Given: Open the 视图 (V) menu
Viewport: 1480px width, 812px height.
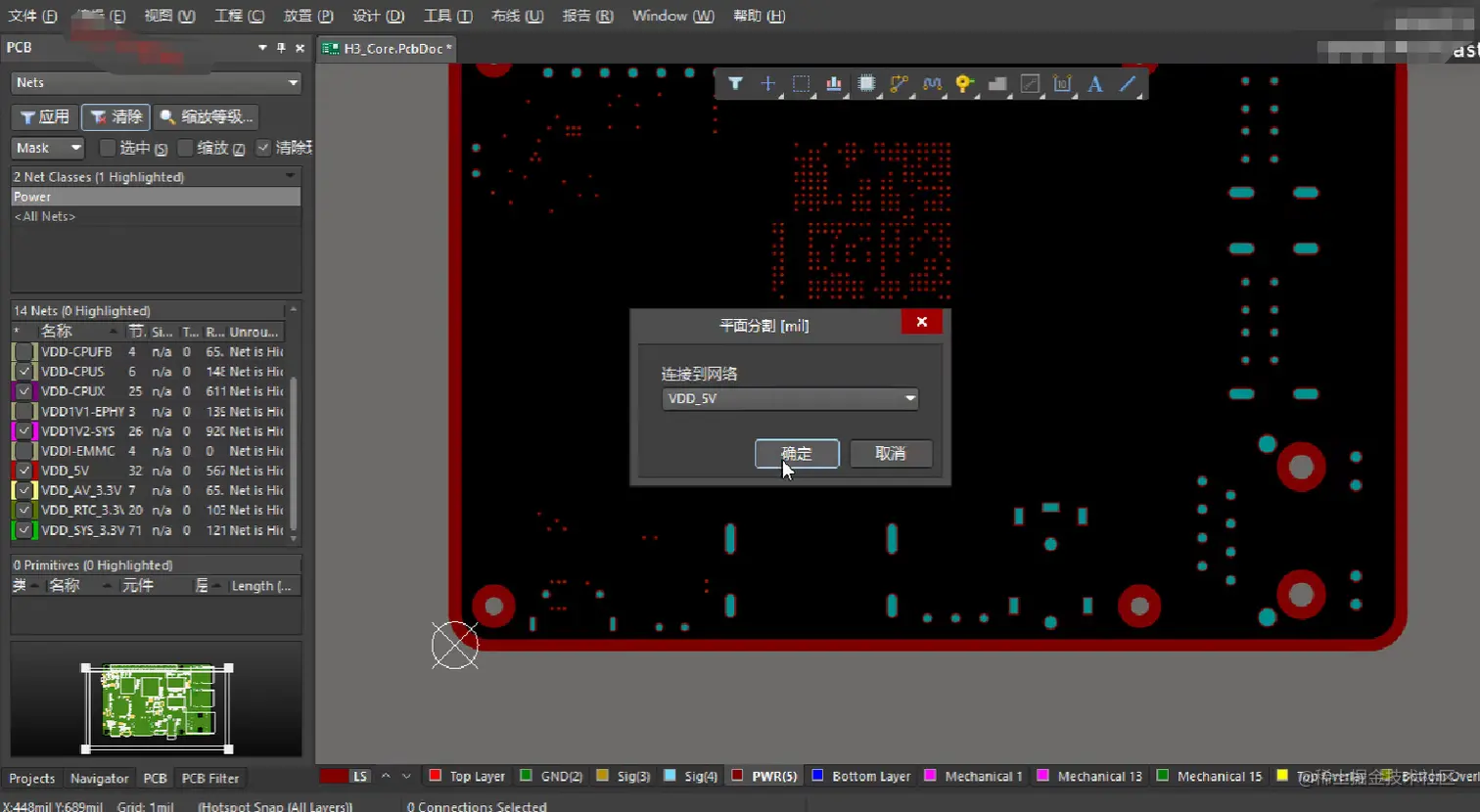Looking at the screenshot, I should [169, 16].
